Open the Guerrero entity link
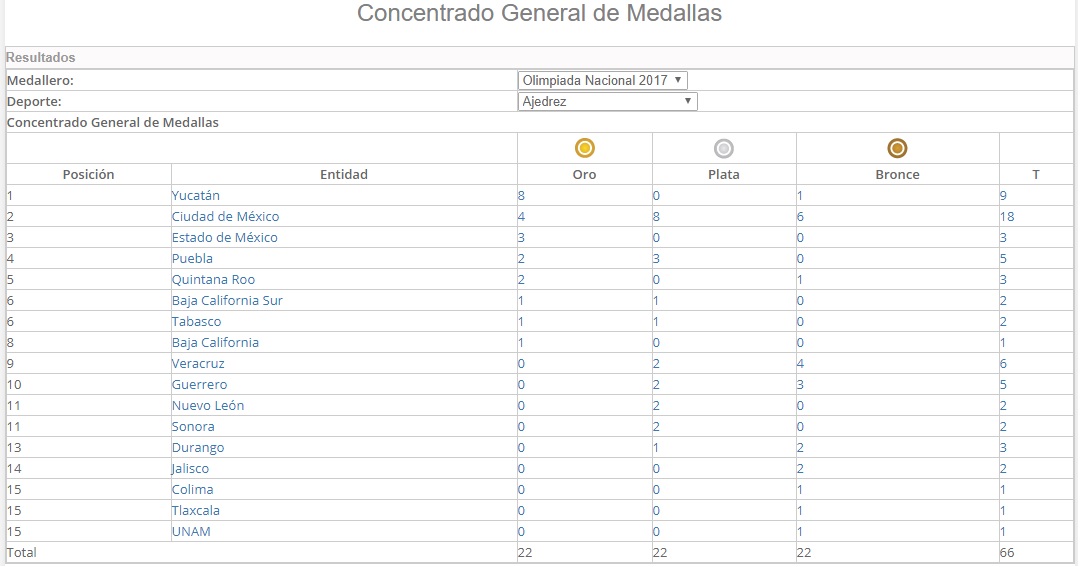This screenshot has height=567, width=1080. [x=199, y=385]
